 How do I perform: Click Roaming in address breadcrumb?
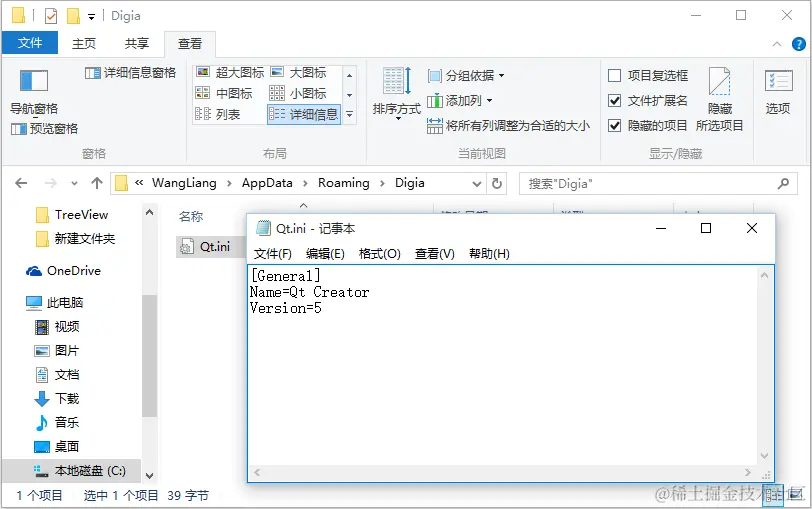point(344,183)
